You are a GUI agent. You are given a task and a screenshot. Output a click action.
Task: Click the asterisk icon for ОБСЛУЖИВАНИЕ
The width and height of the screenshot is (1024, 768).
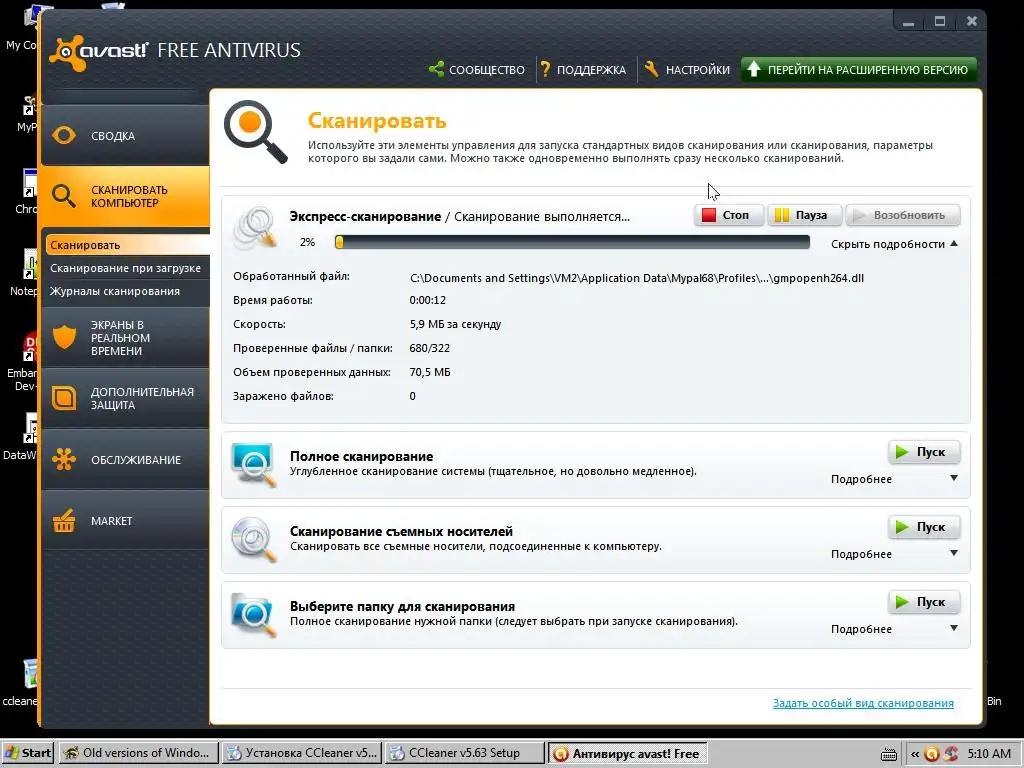64,459
